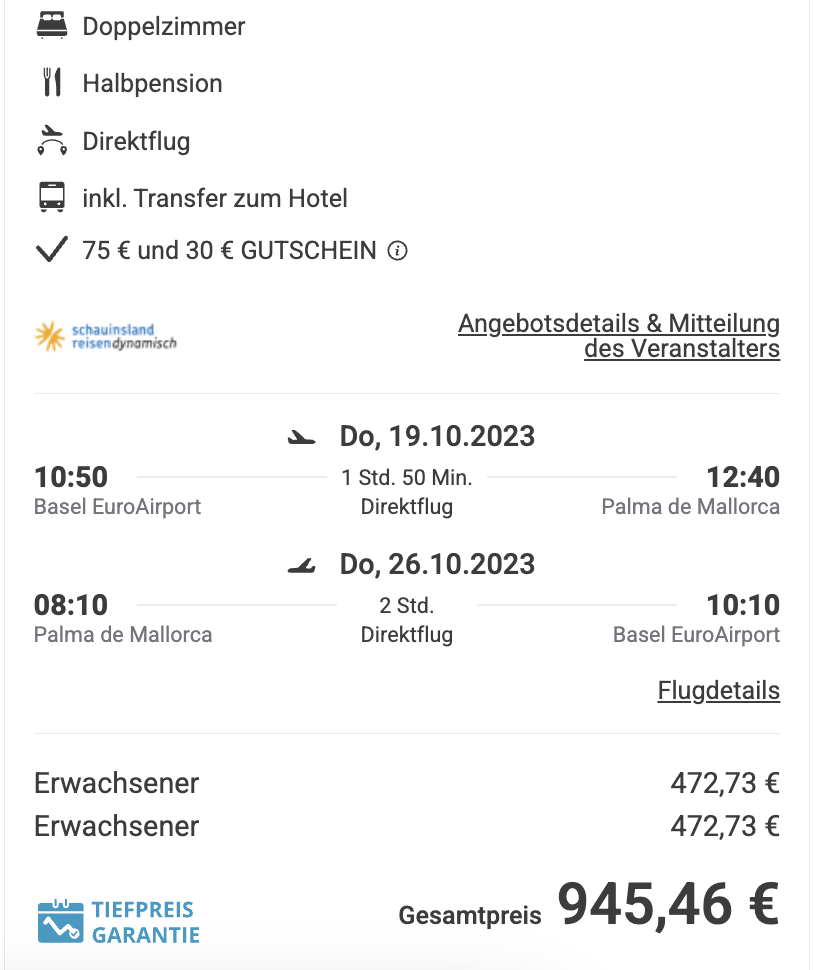
Task: Open Angebotsdetails & Mitteilung des Veranstalters link
Action: 619,336
